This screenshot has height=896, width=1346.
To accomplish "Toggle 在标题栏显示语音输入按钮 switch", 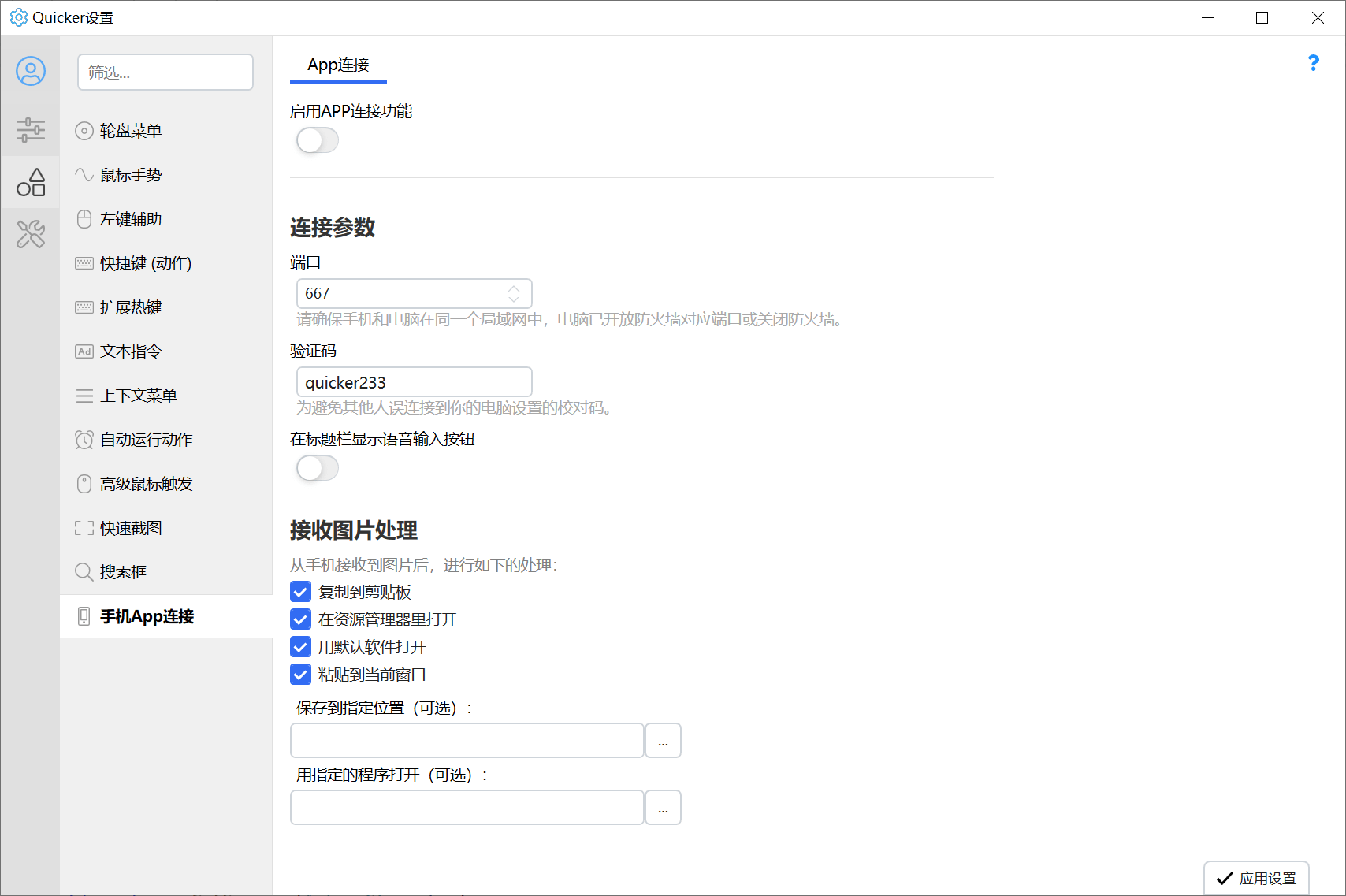I will [x=318, y=468].
